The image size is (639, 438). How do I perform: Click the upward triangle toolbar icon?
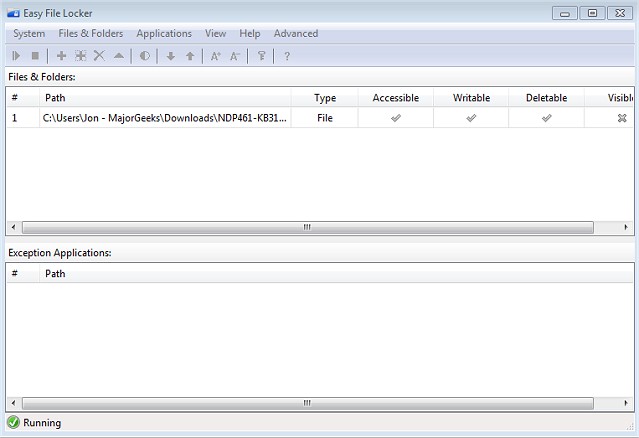pos(119,56)
